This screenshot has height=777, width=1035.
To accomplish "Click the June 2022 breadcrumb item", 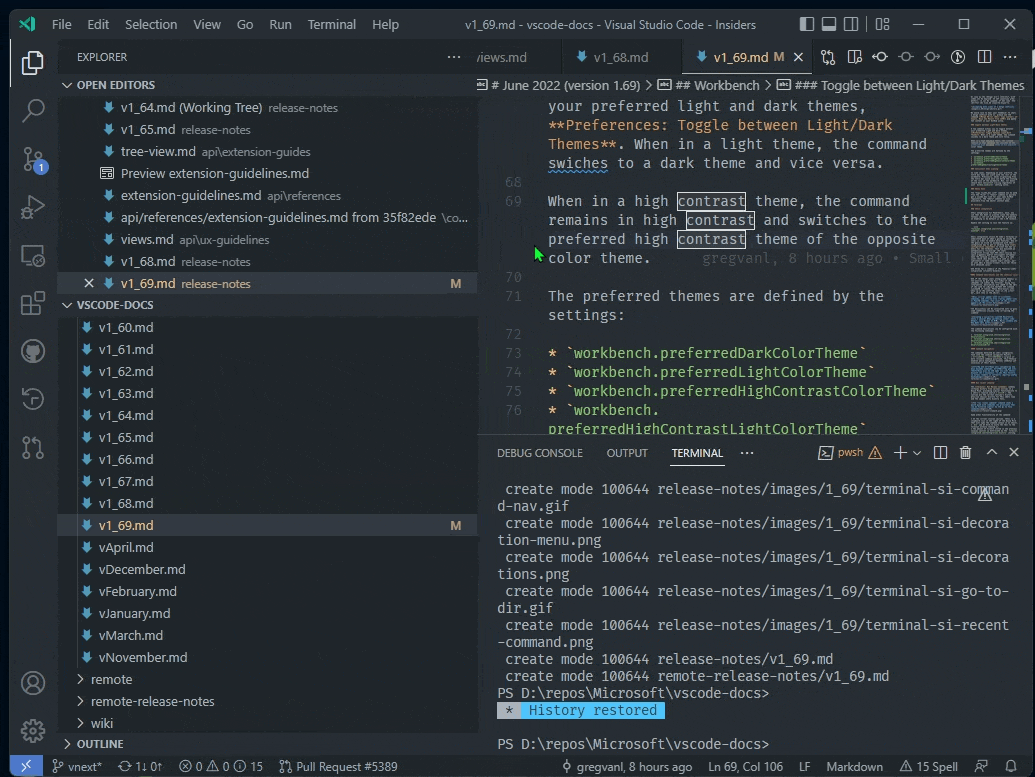I will pyautogui.click(x=565, y=85).
